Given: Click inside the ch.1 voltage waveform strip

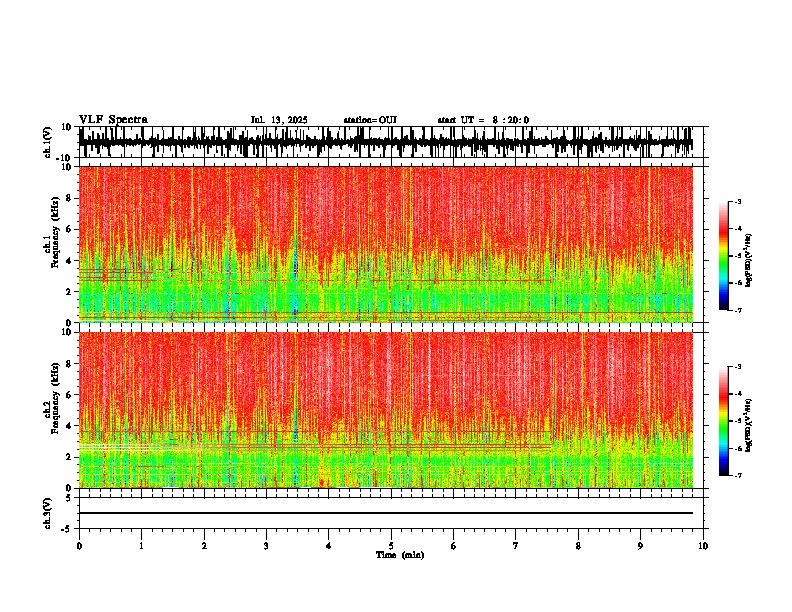Looking at the screenshot, I should click(x=386, y=142).
